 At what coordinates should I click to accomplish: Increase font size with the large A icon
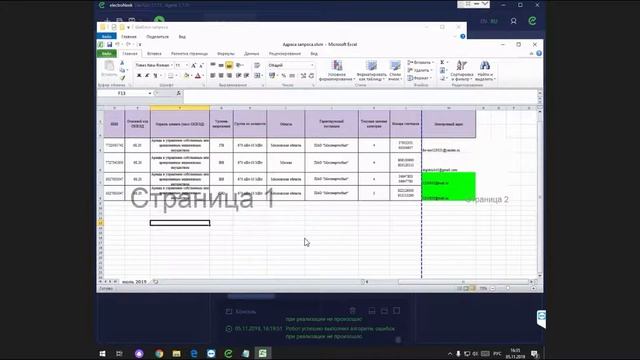pyautogui.click(x=194, y=65)
